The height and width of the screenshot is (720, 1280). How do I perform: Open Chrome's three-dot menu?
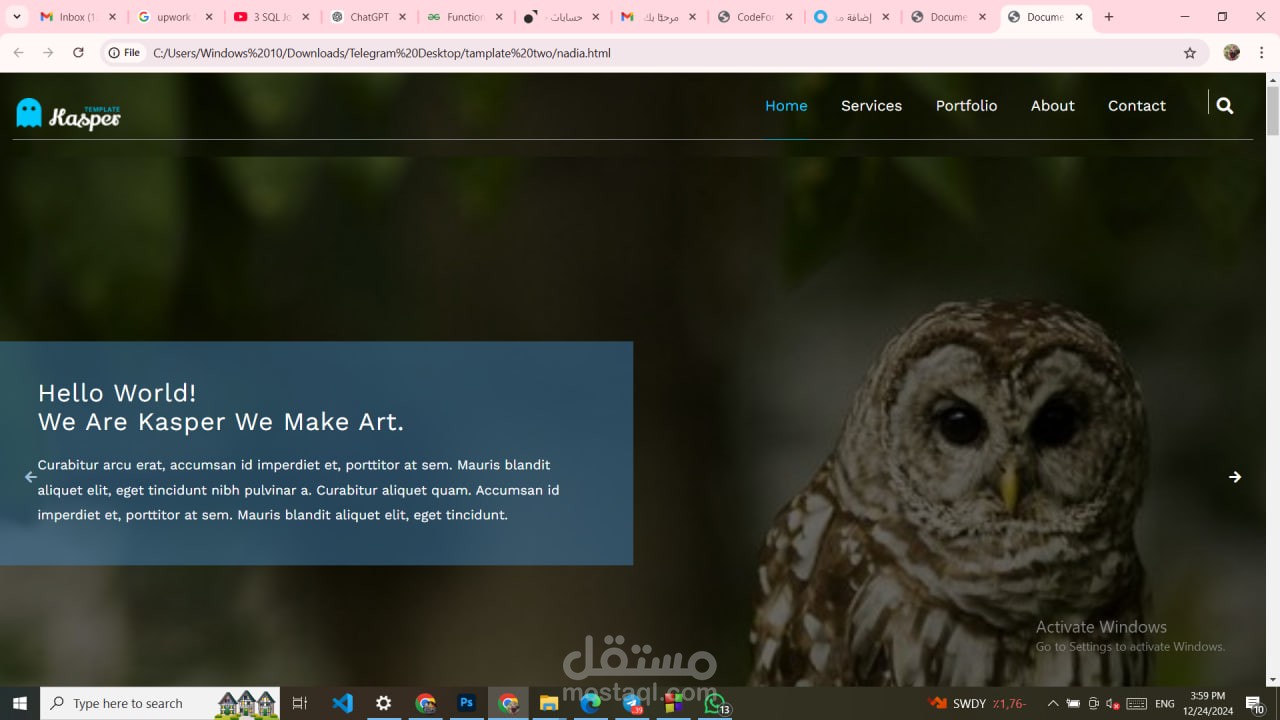click(1261, 52)
